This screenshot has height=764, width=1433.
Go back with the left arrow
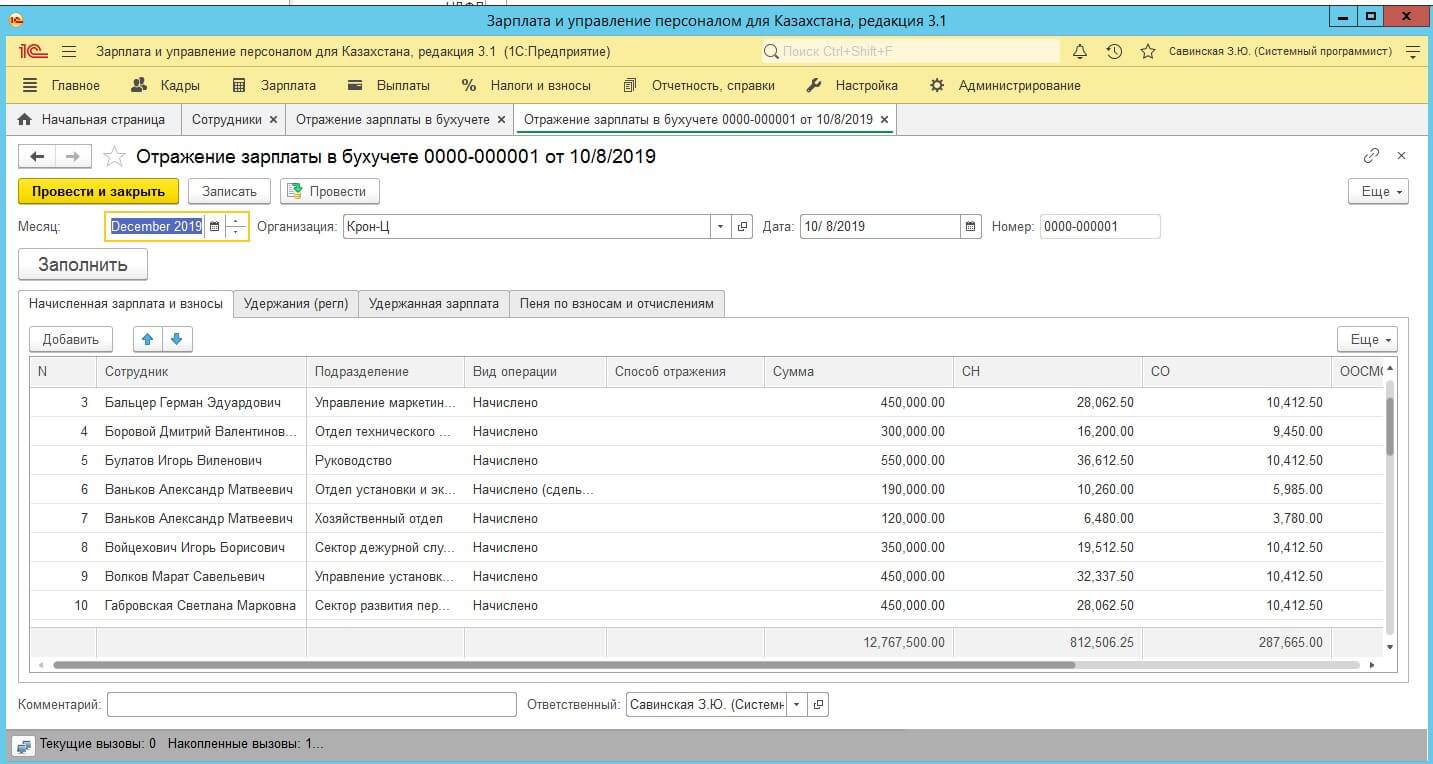[x=37, y=156]
